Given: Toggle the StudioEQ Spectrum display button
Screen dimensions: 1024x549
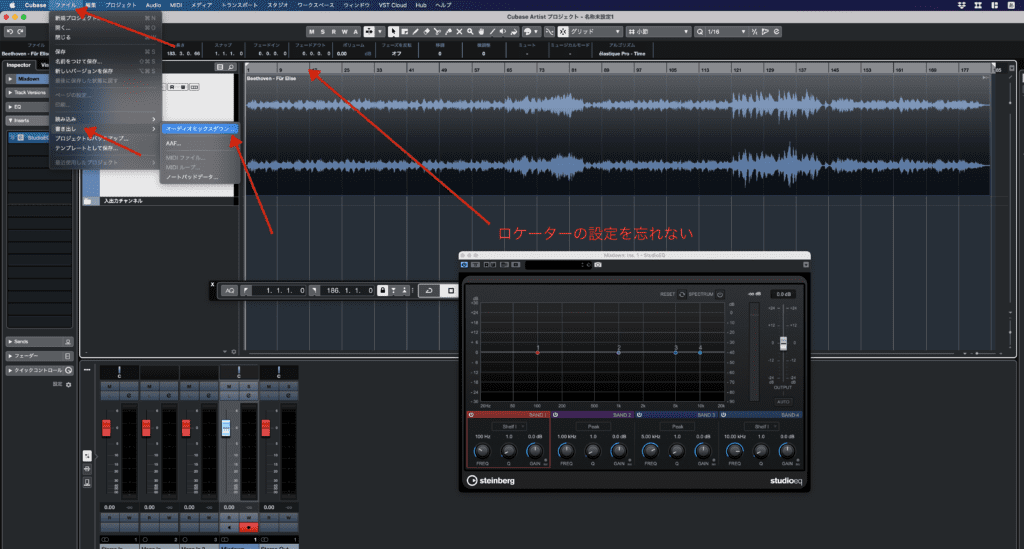Looking at the screenshot, I should point(720,294).
